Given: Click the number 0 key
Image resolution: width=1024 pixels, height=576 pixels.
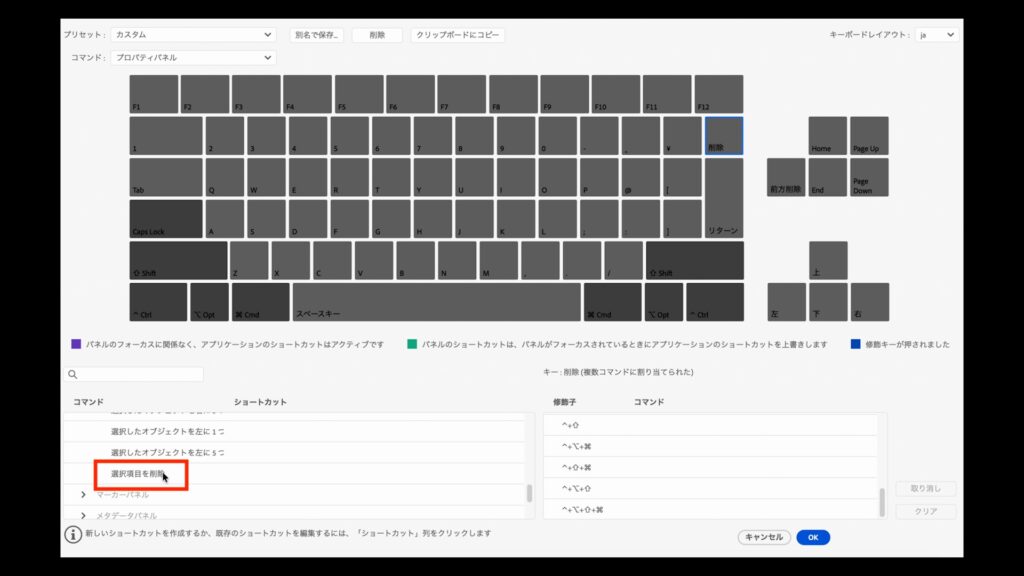Looking at the screenshot, I should 557,136.
